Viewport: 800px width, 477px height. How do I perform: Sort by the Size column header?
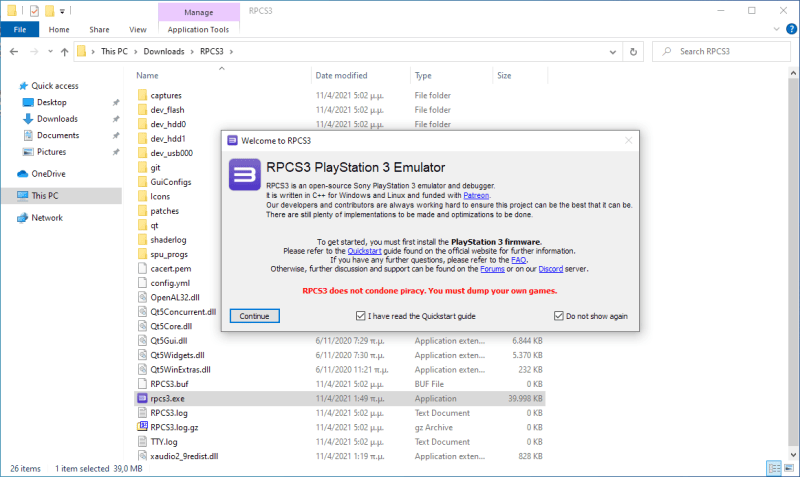(x=504, y=76)
